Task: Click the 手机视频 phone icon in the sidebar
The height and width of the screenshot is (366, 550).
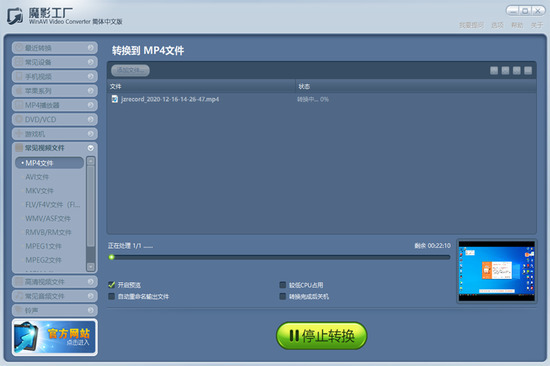Action: 19,76
